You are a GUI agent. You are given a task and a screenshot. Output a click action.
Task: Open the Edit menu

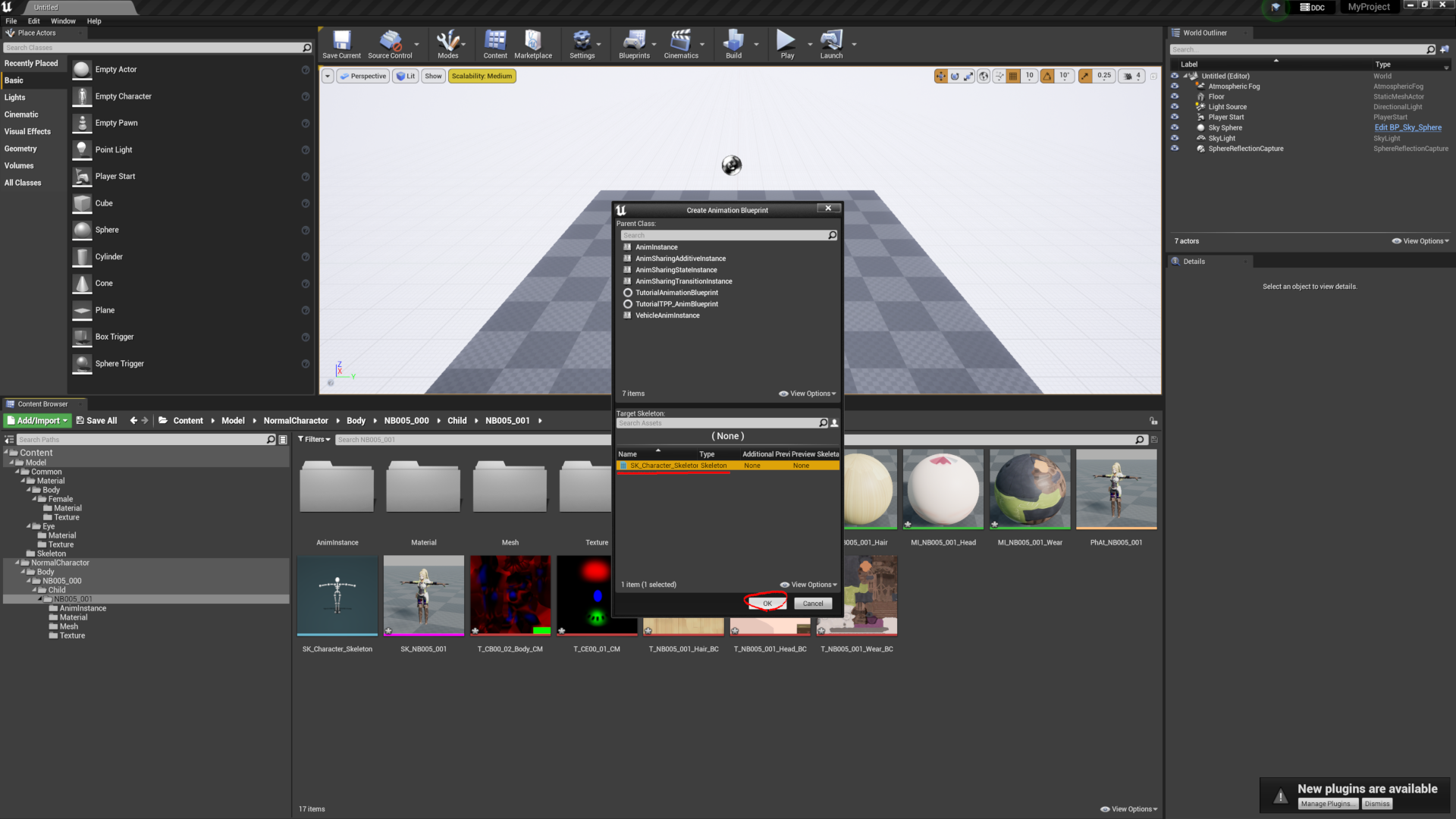pos(34,21)
